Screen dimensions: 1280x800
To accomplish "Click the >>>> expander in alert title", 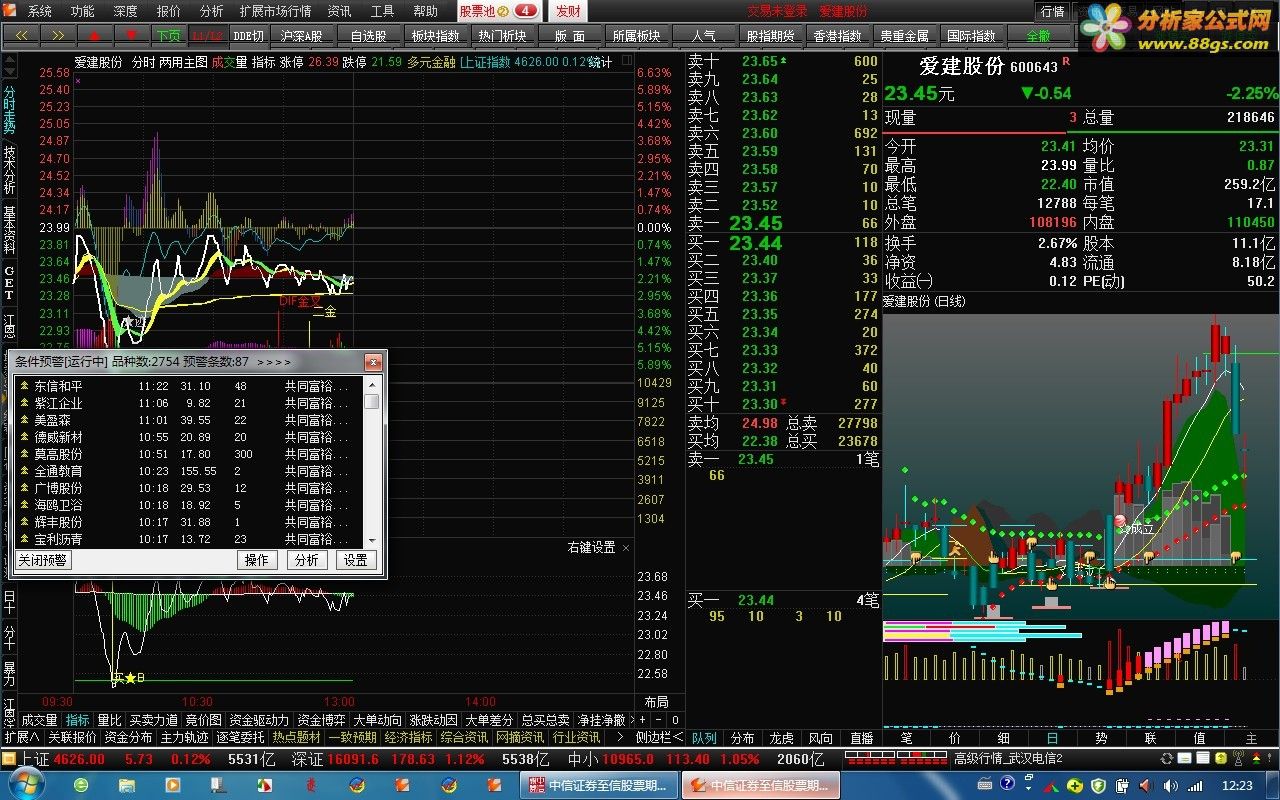I will (274, 361).
